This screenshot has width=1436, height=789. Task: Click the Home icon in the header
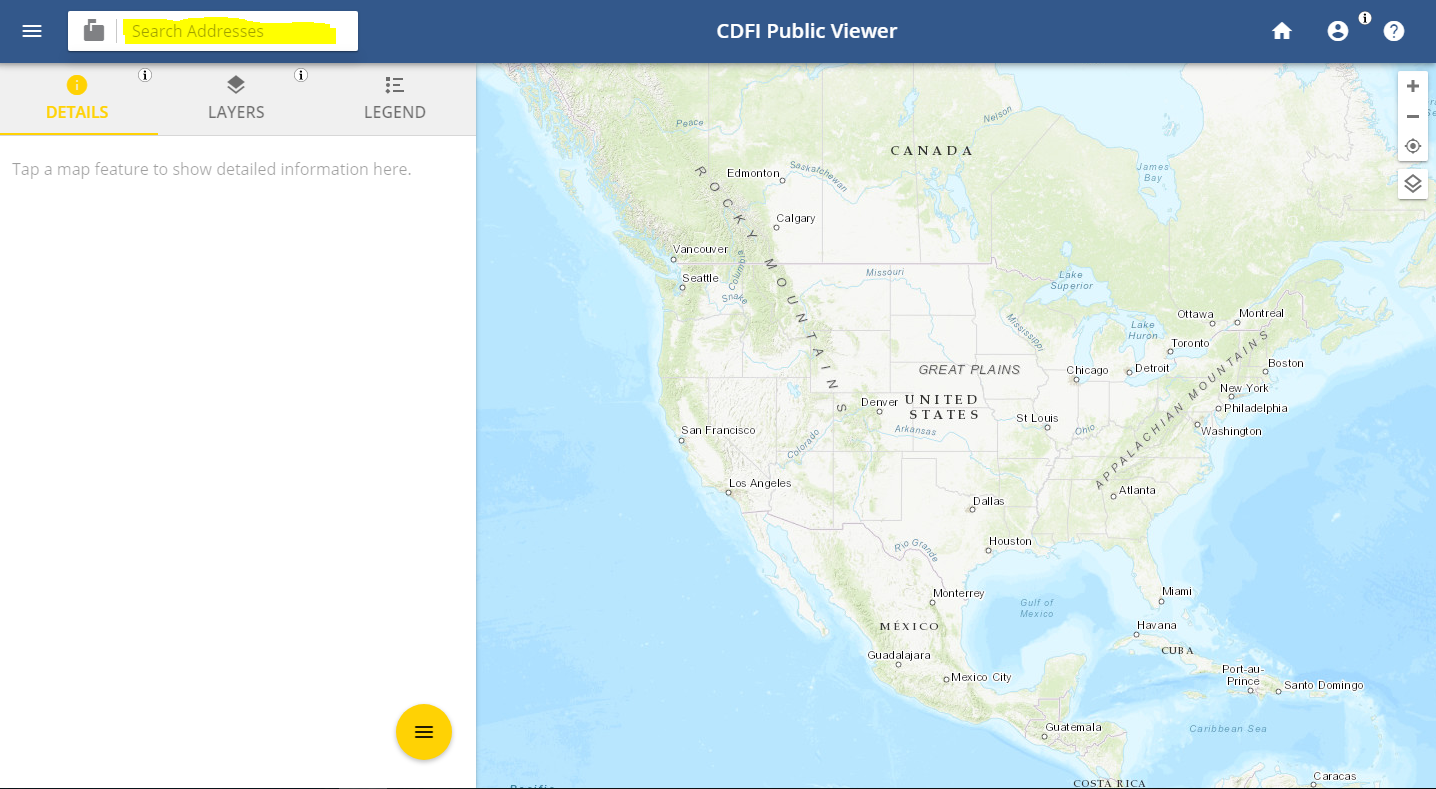pos(1282,31)
